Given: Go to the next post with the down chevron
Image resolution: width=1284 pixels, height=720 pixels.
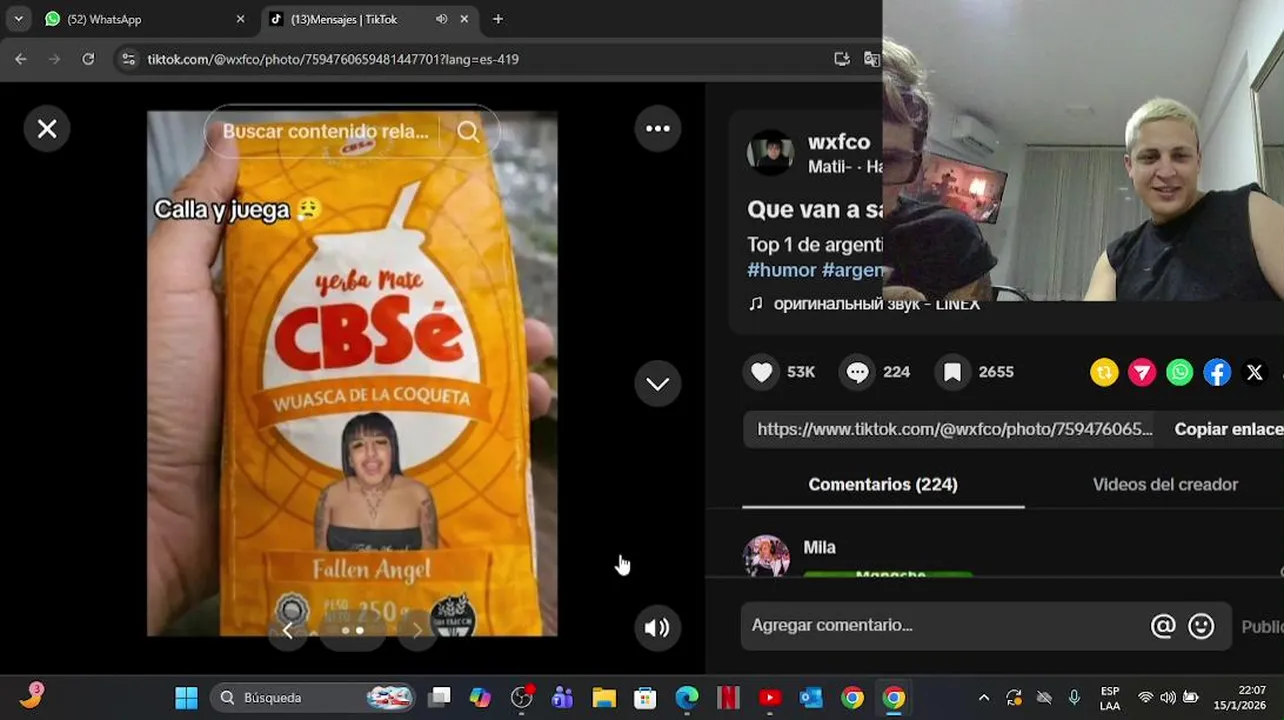Looking at the screenshot, I should tap(658, 384).
